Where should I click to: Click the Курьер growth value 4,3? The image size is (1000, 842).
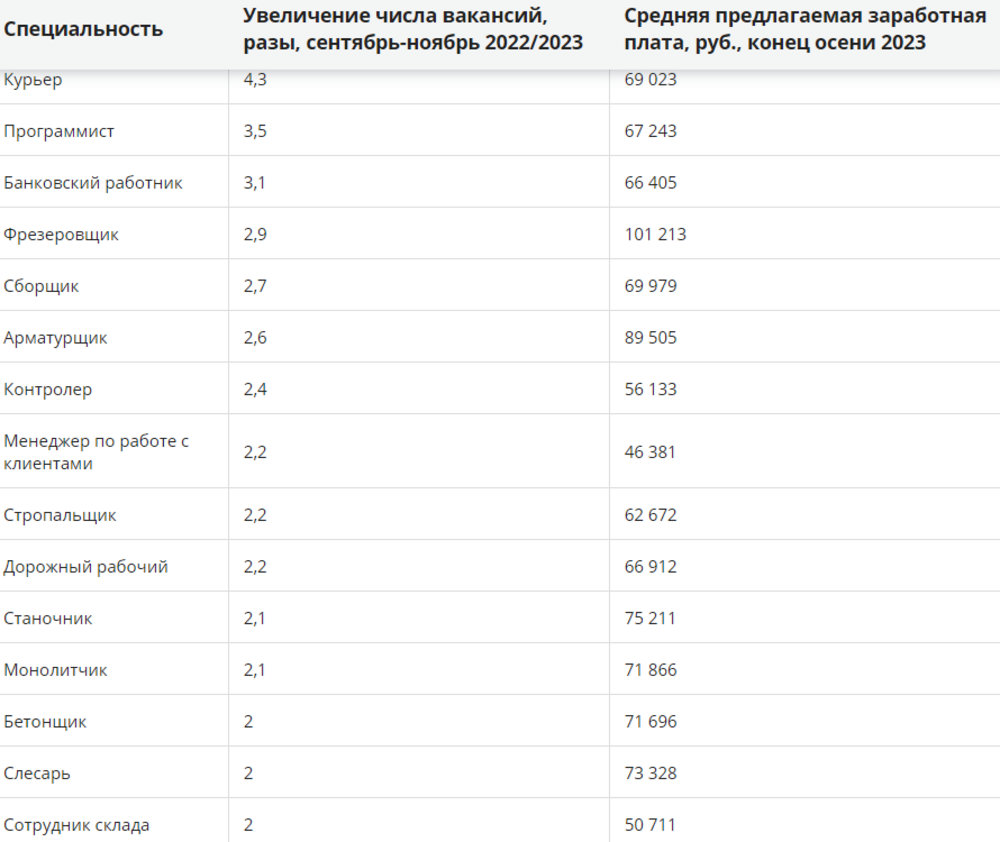pyautogui.click(x=254, y=80)
